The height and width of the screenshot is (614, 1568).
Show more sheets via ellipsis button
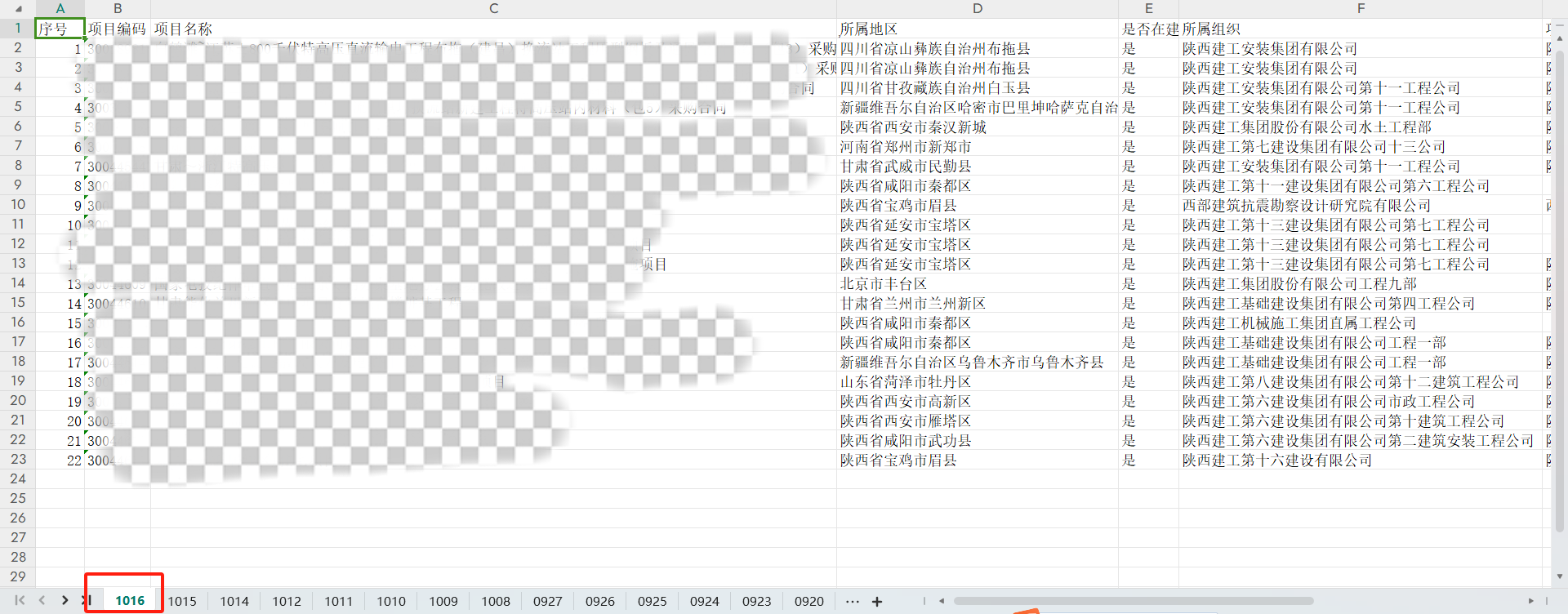(x=853, y=602)
